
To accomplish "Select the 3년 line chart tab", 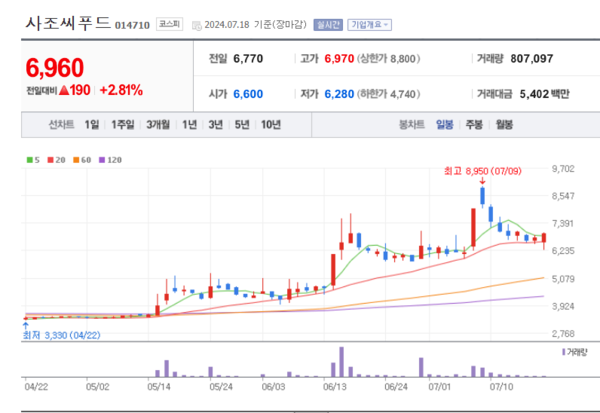I will pos(215,124).
